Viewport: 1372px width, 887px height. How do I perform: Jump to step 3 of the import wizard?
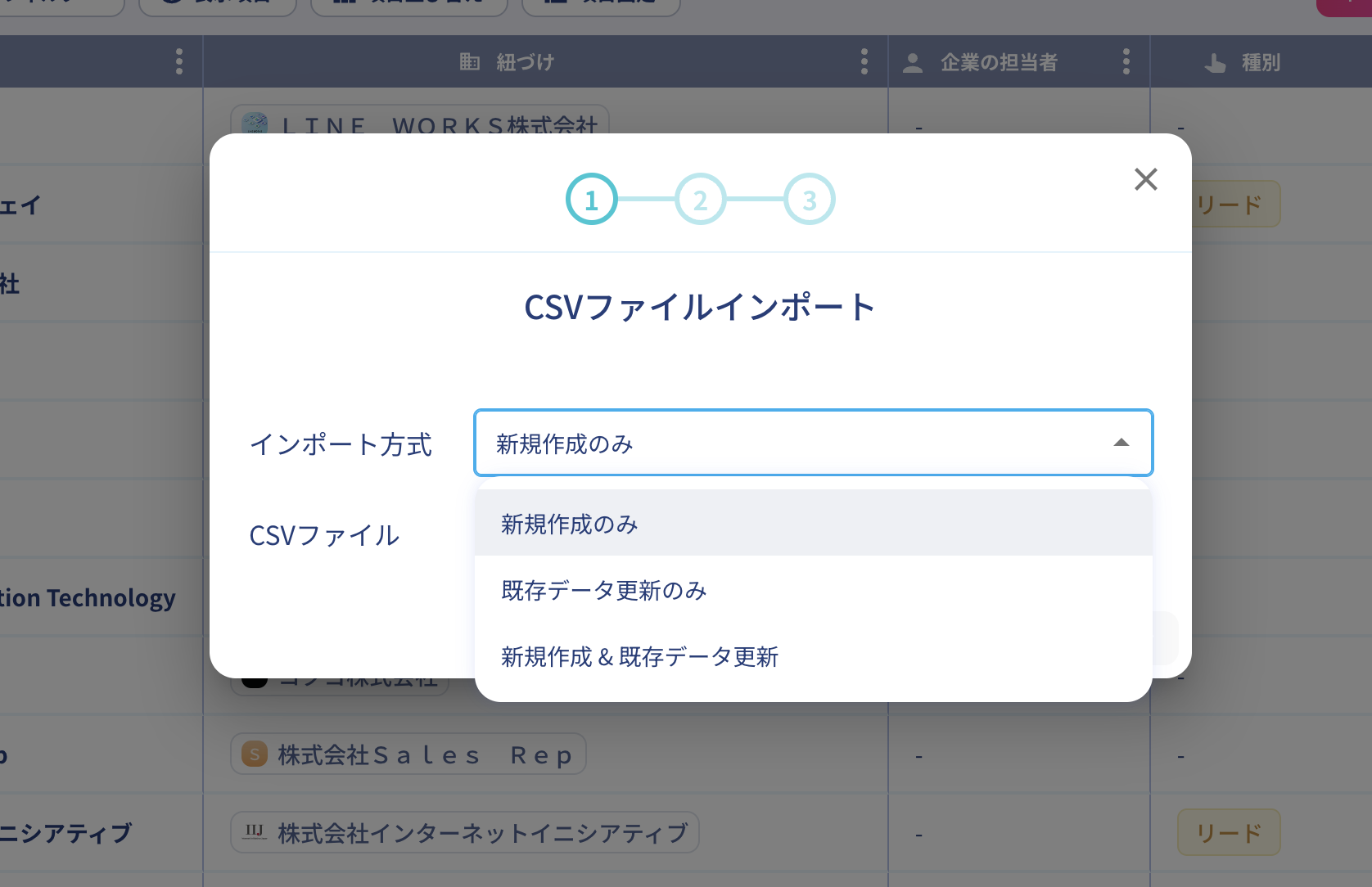809,199
